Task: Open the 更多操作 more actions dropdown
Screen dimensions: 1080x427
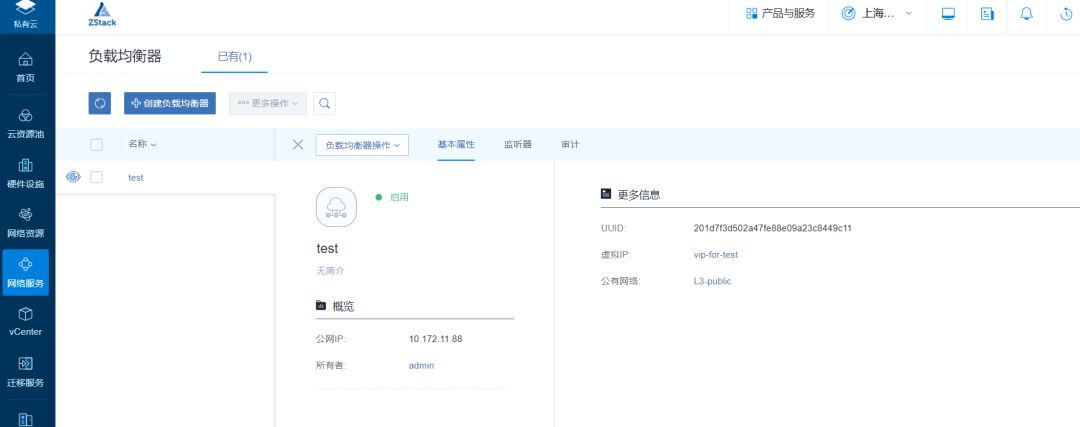Action: pyautogui.click(x=267, y=103)
